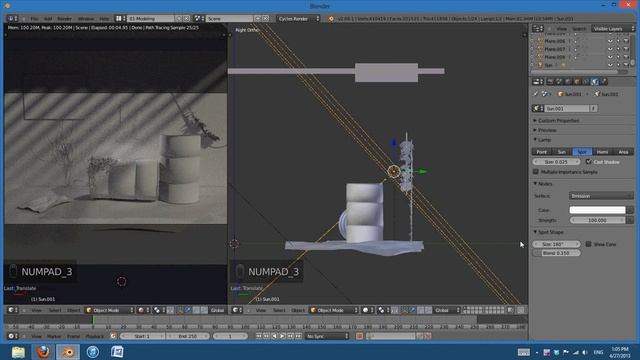Image resolution: width=640 pixels, height=360 pixels.
Task: Open Firefox from the Windows taskbar
Action: [x=43, y=352]
